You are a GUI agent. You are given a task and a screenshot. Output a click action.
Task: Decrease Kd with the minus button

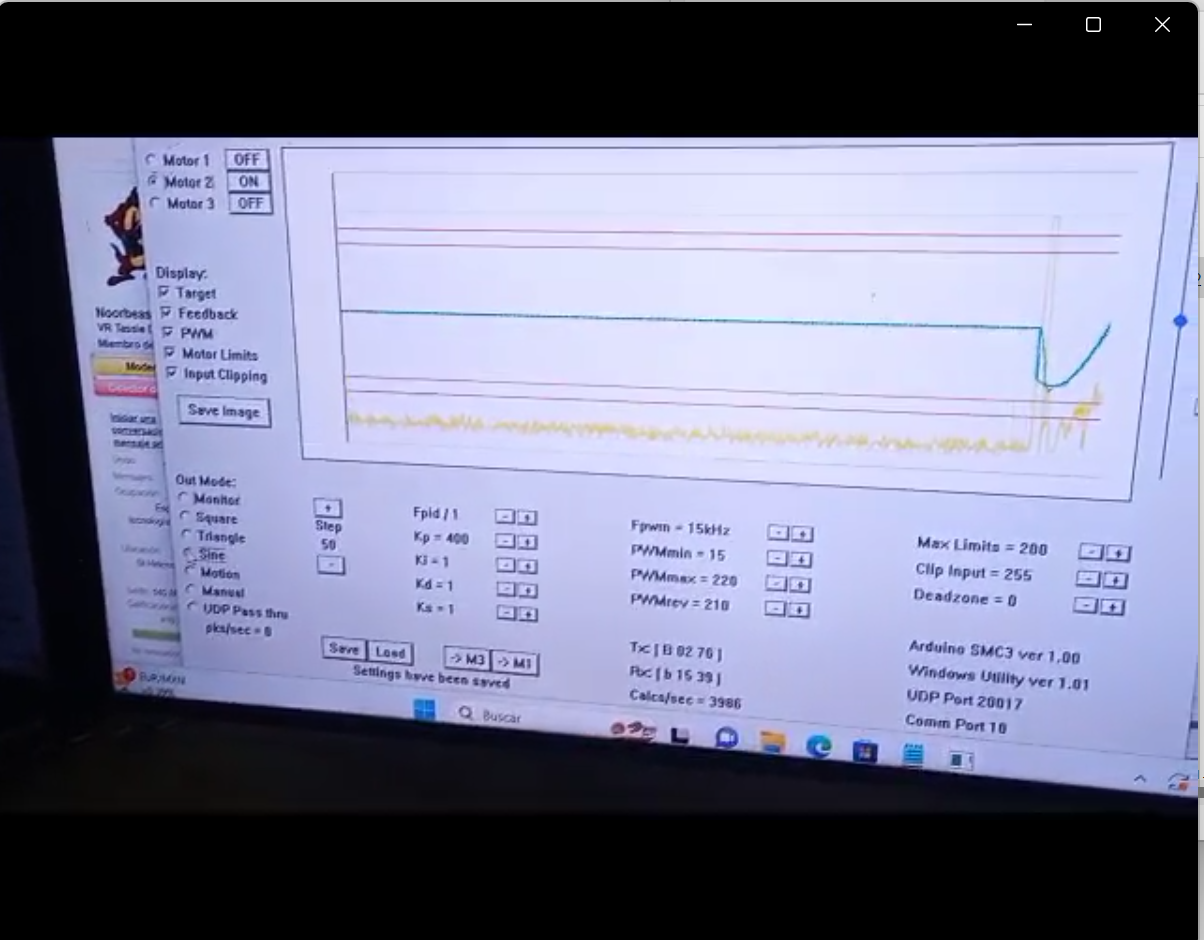pyautogui.click(x=507, y=589)
